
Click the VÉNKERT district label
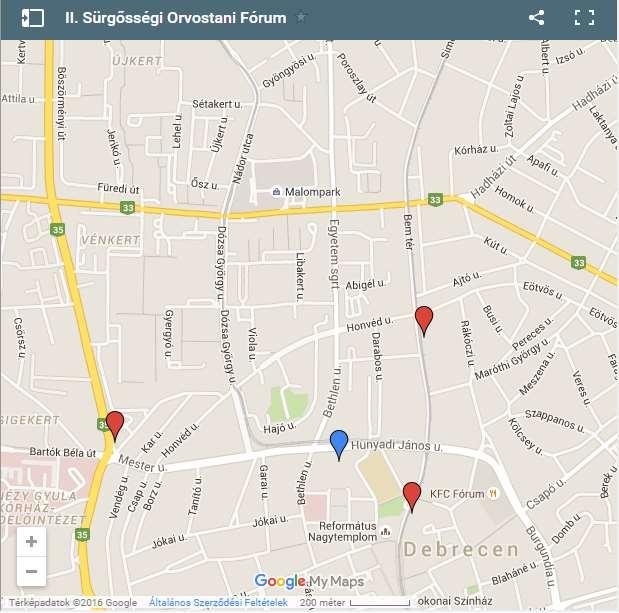(111, 240)
